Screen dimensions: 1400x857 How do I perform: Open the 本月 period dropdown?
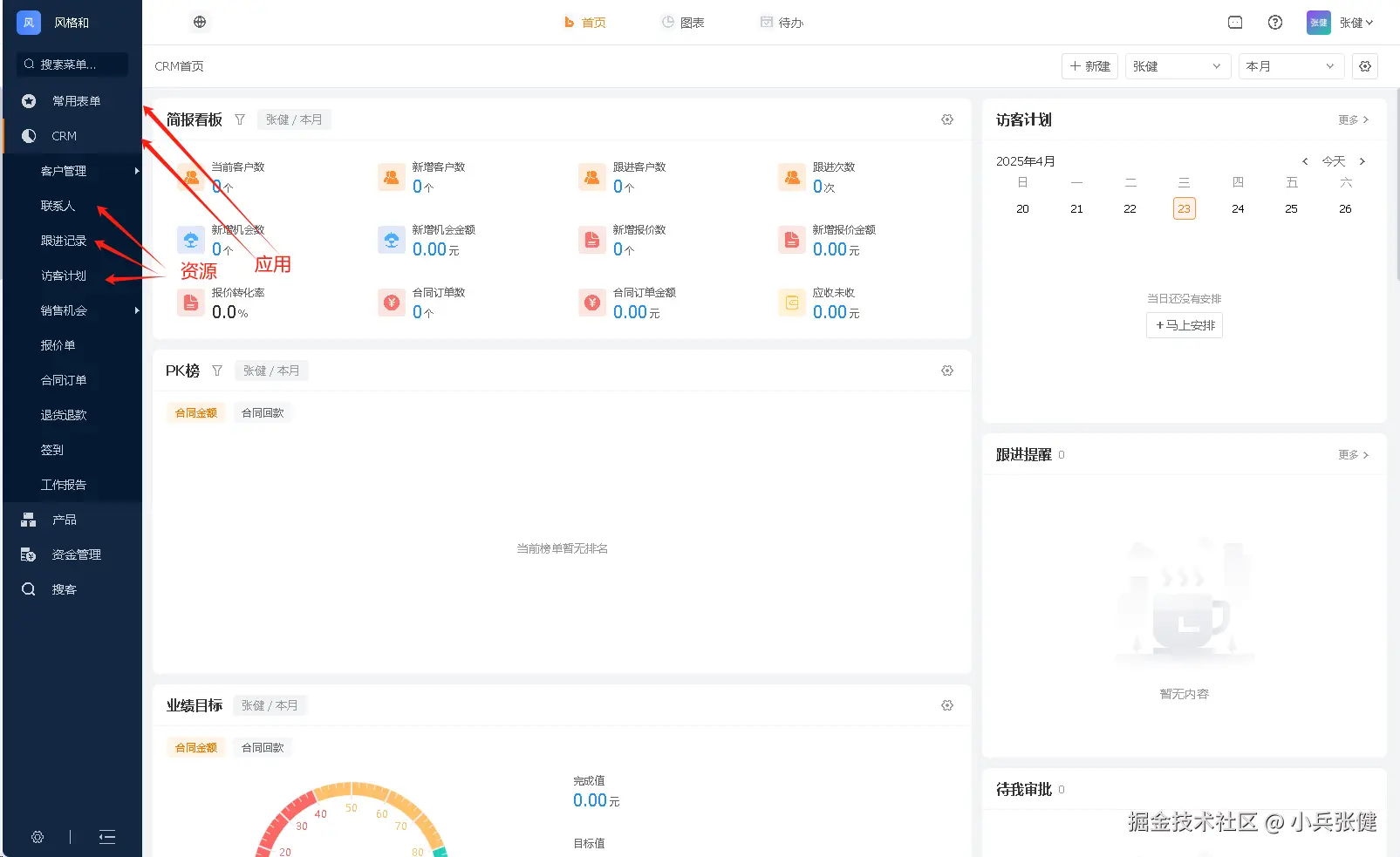click(1291, 66)
